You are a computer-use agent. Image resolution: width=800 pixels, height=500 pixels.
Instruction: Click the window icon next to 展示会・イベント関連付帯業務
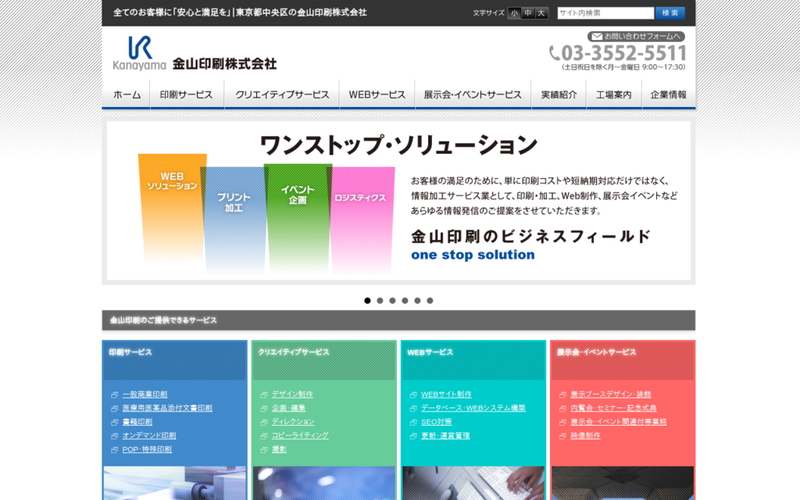point(563,422)
